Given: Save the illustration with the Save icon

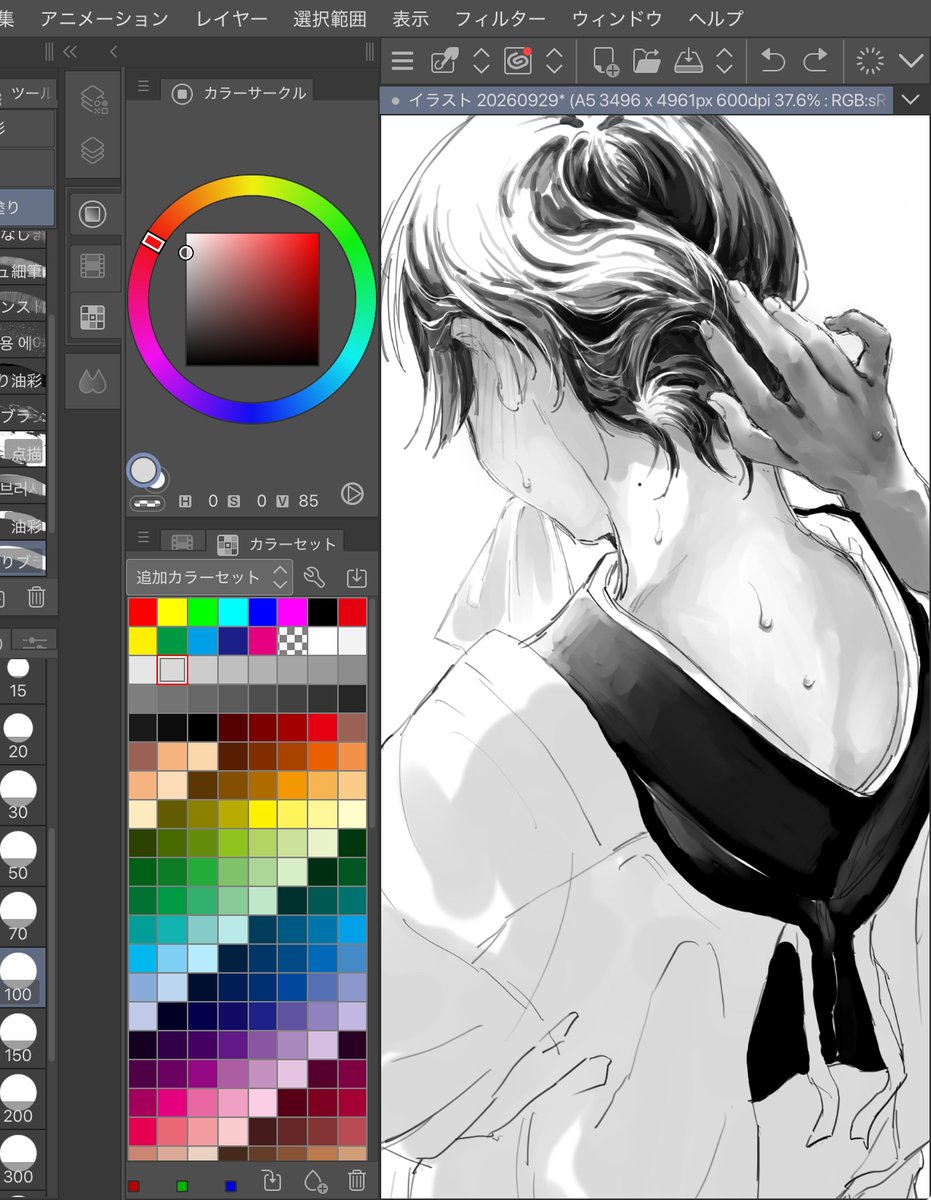Looking at the screenshot, I should (689, 62).
